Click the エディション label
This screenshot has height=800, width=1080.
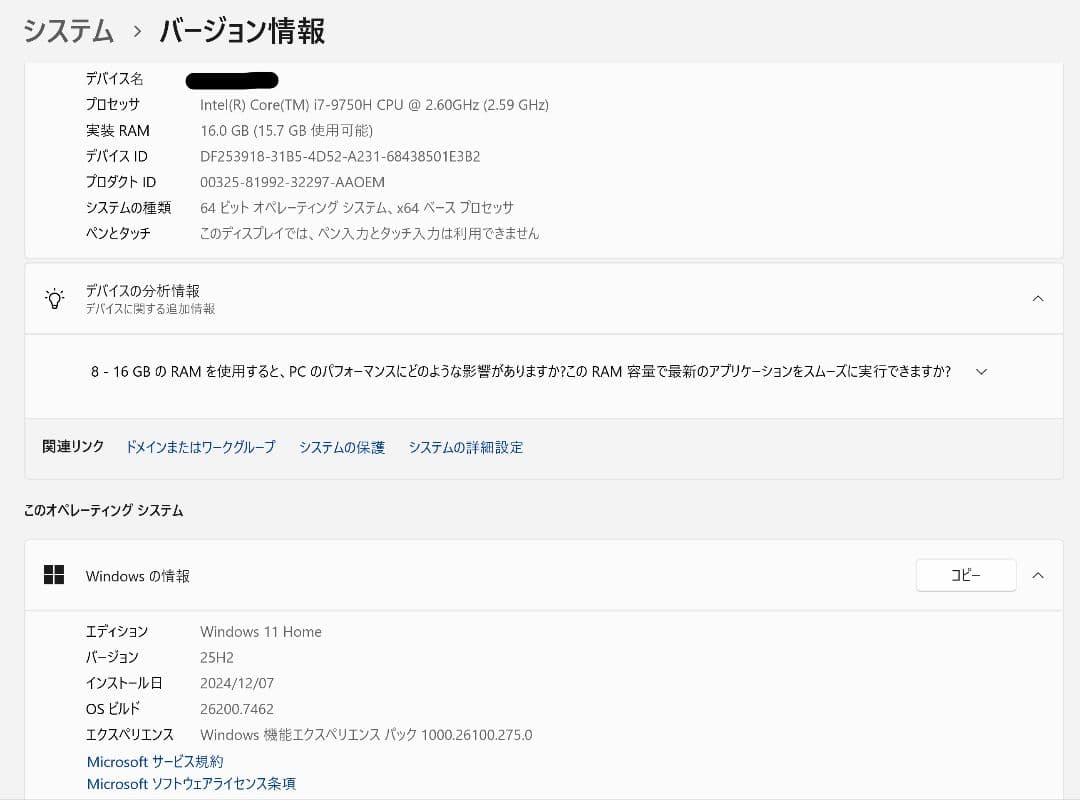[x=117, y=631]
